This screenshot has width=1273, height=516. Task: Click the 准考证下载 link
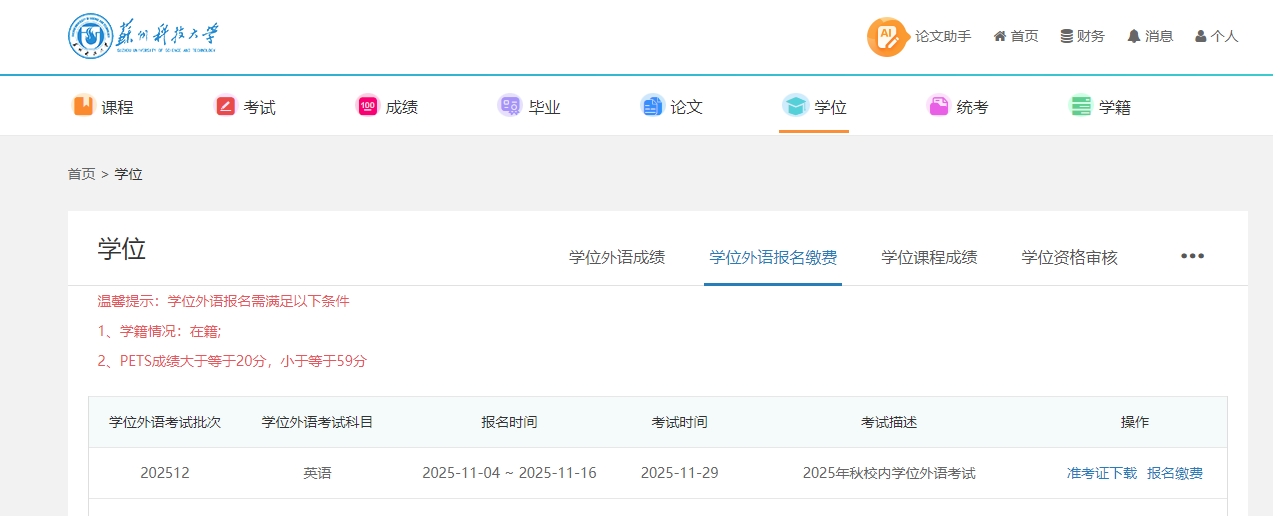pos(1101,473)
